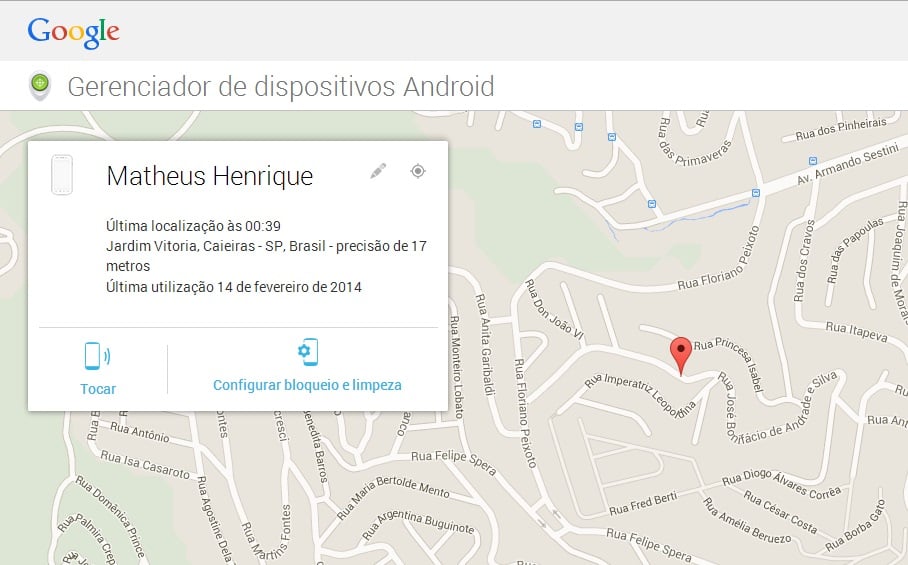Click the Rua Argentina Buguinote label
Screen dimensions: 908x565
(418, 524)
